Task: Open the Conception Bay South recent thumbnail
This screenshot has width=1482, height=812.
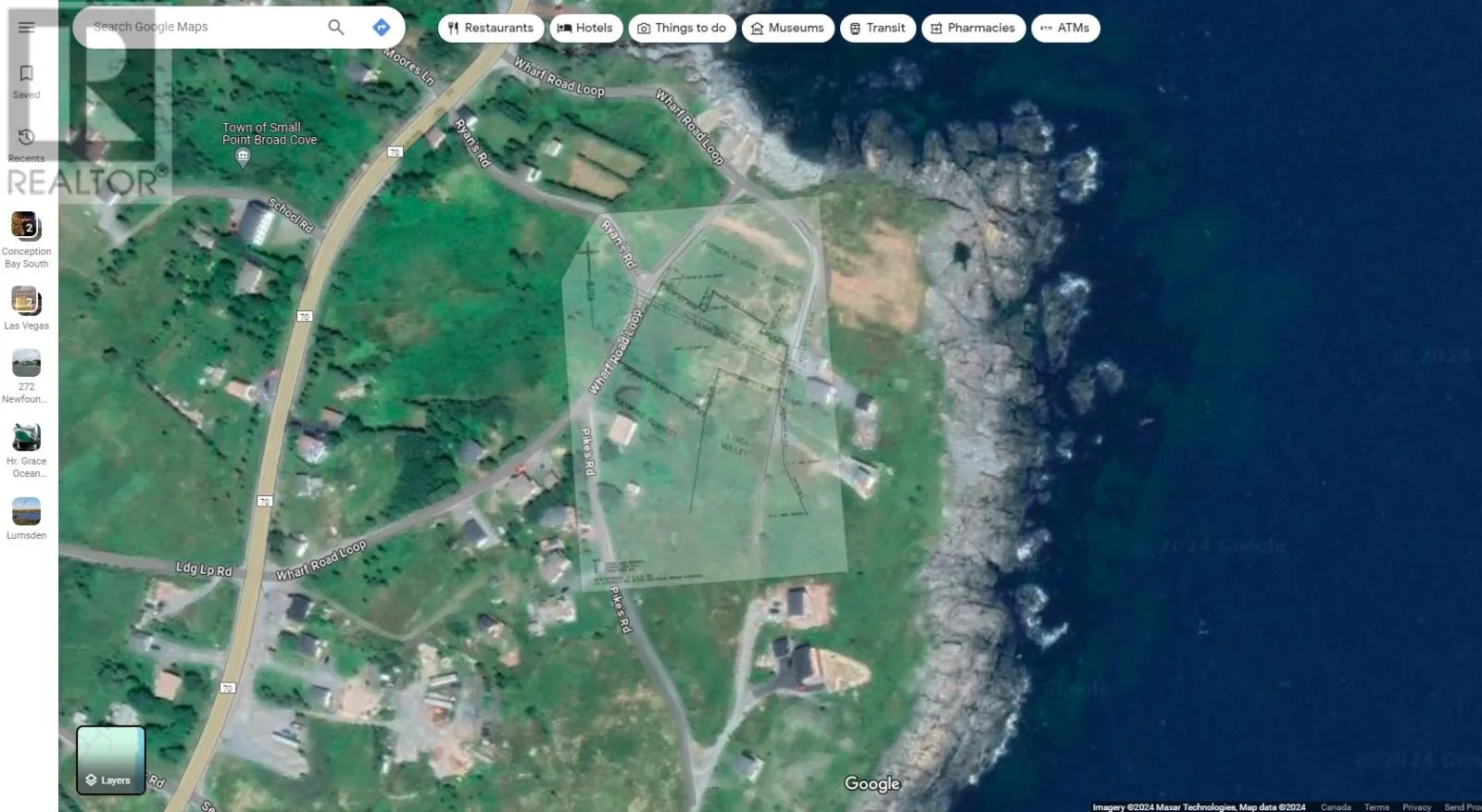Action: pos(26,226)
